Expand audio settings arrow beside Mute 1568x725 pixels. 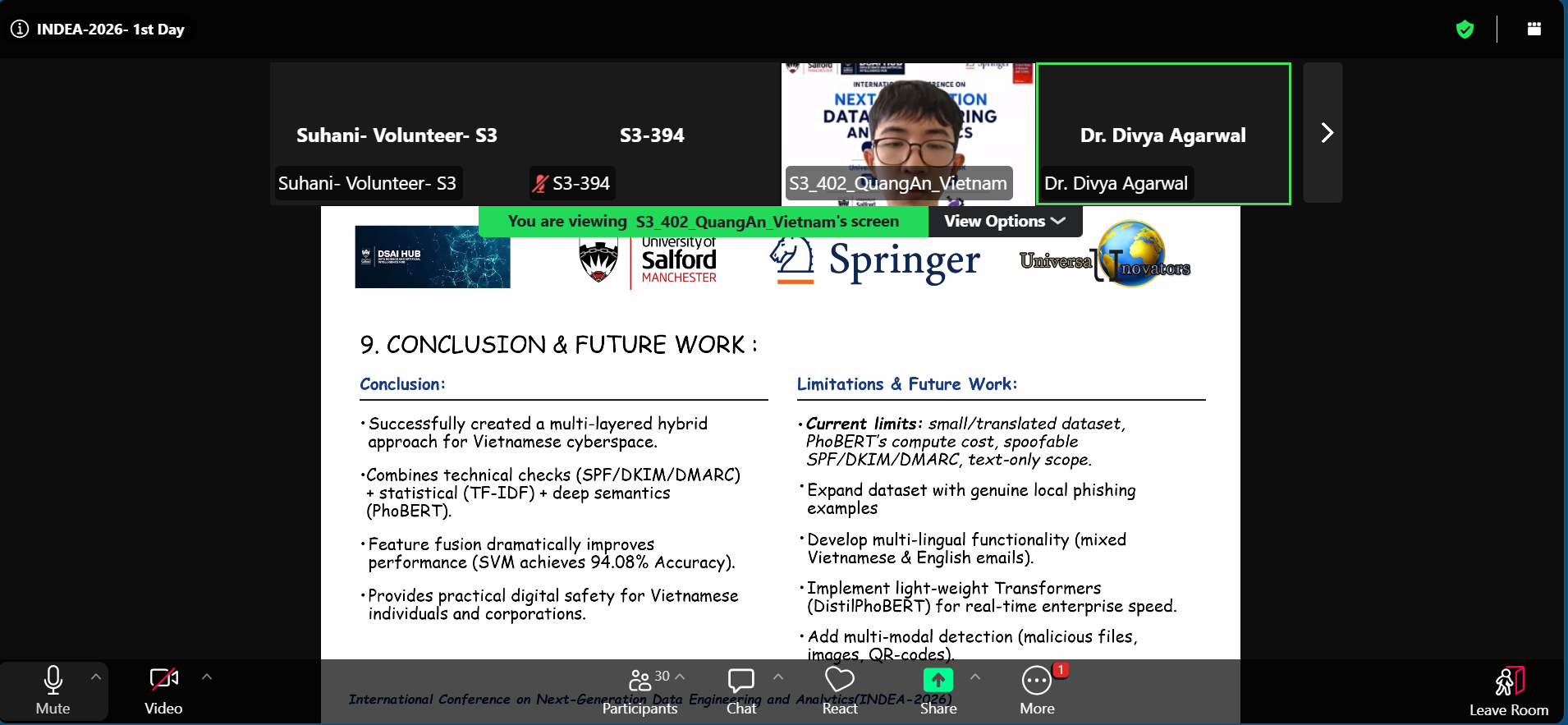click(96, 677)
